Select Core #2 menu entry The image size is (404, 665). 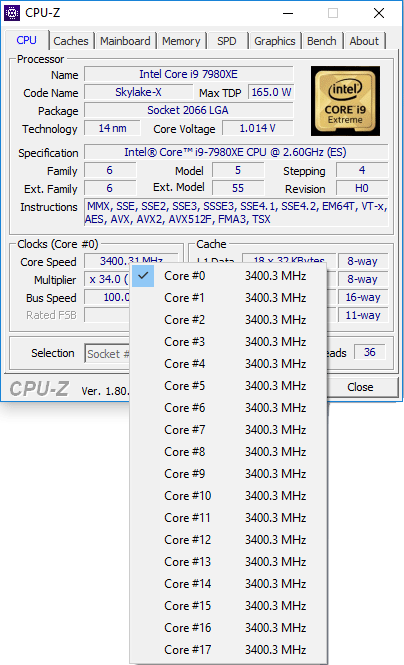point(228,320)
